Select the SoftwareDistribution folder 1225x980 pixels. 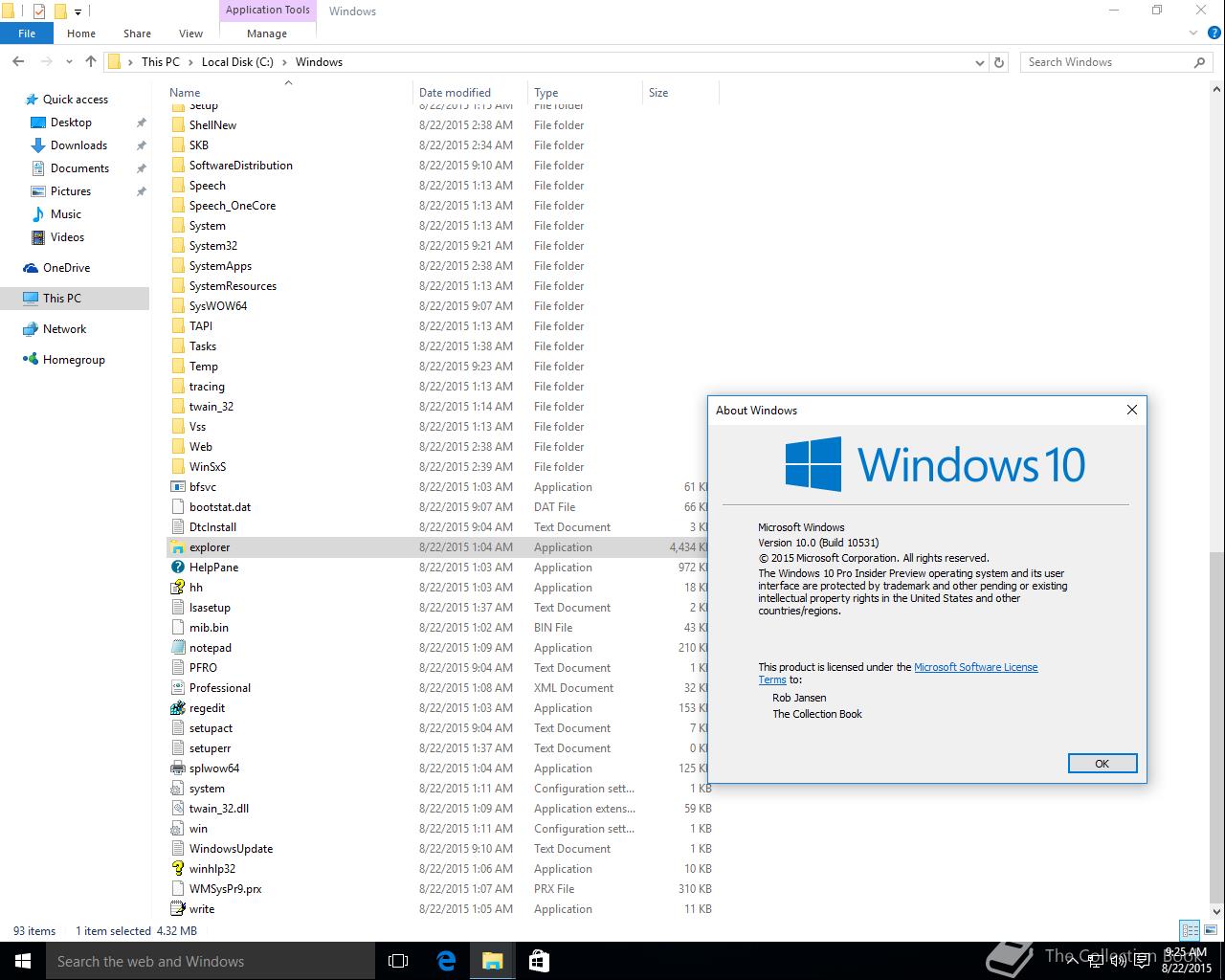[241, 166]
